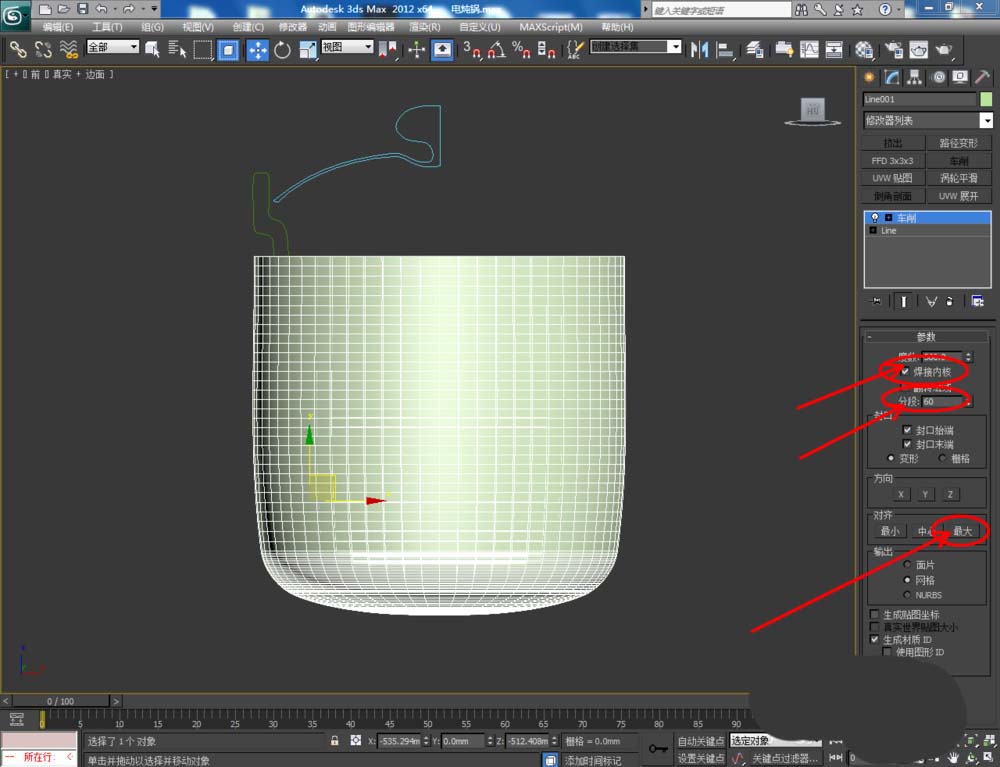Open the Utilities hammer panel
1000x767 pixels.
983,78
